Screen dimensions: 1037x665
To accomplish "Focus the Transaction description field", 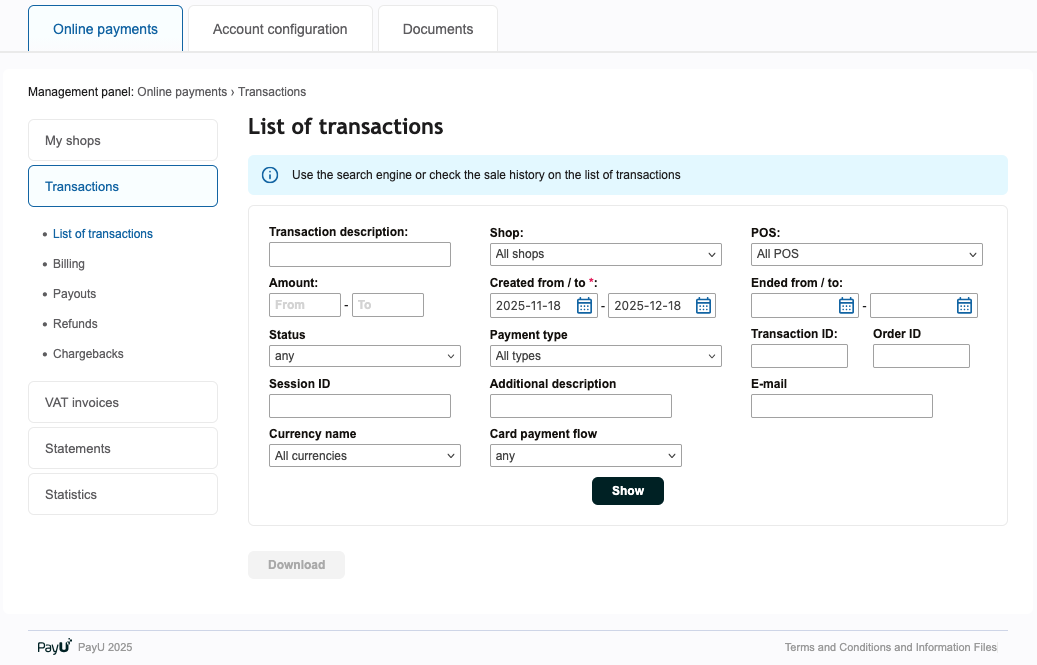I will tap(360, 255).
